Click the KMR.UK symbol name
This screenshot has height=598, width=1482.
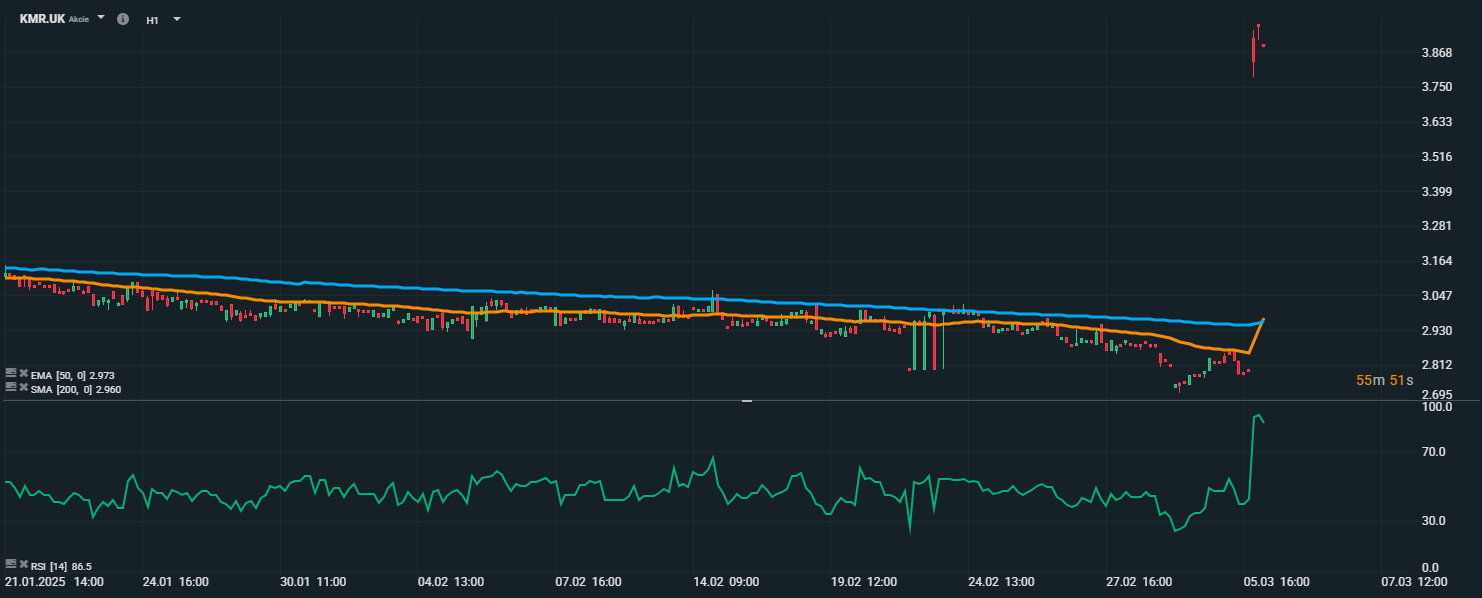42,19
